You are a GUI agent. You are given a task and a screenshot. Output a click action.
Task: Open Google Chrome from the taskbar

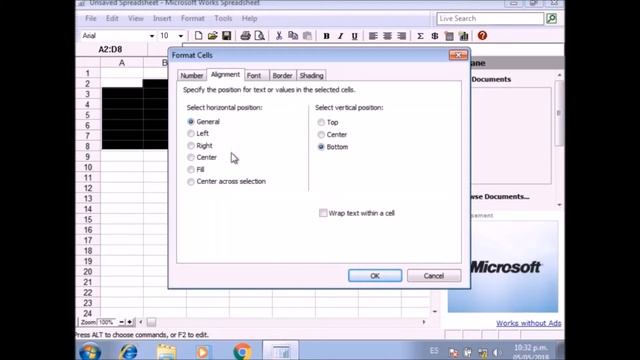click(x=242, y=351)
